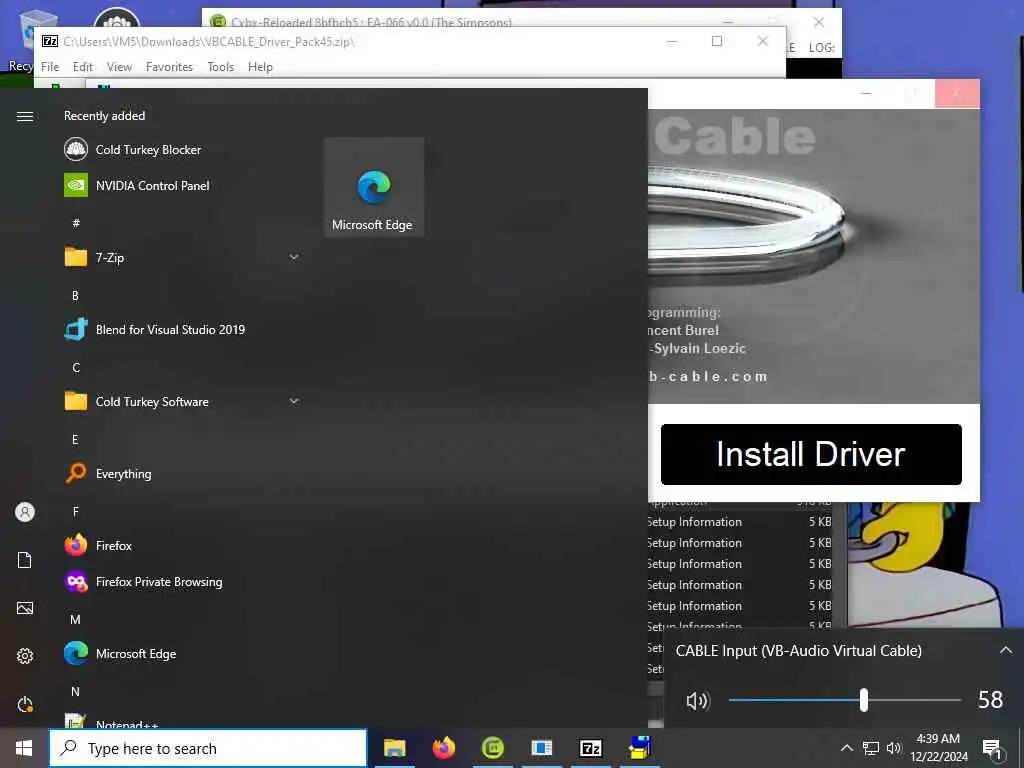Expand the 7-Zip folder chevron
Viewport: 1024px width, 768px height.
(294, 257)
